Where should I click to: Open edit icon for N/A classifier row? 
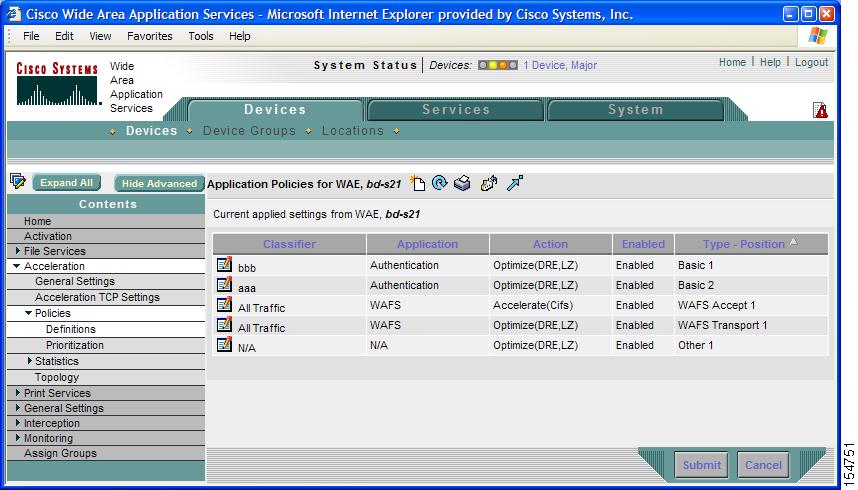(224, 344)
